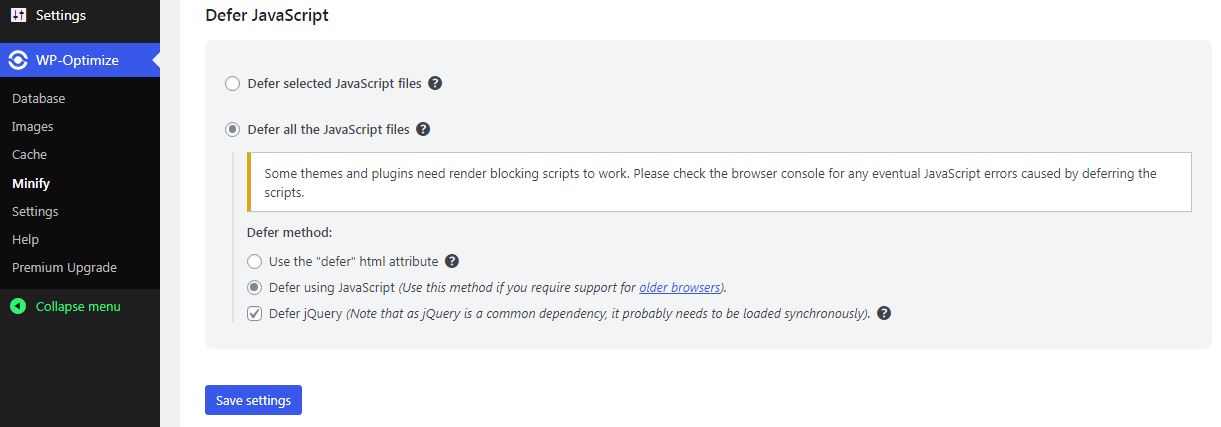
Task: Click the WP-Optimize logo icon in sidebar
Action: [x=18, y=60]
